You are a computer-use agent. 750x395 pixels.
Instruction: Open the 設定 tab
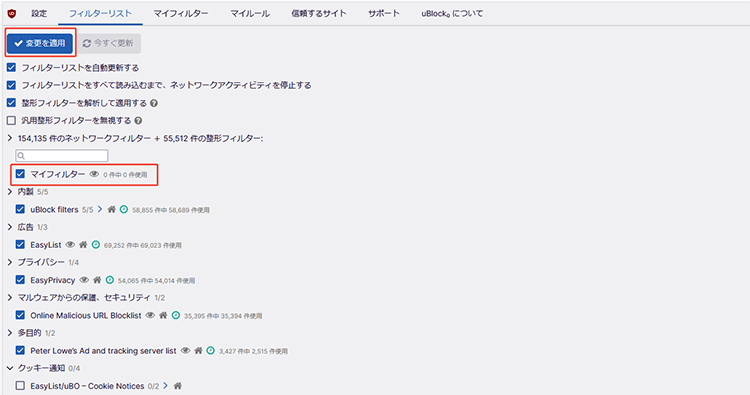tap(39, 14)
